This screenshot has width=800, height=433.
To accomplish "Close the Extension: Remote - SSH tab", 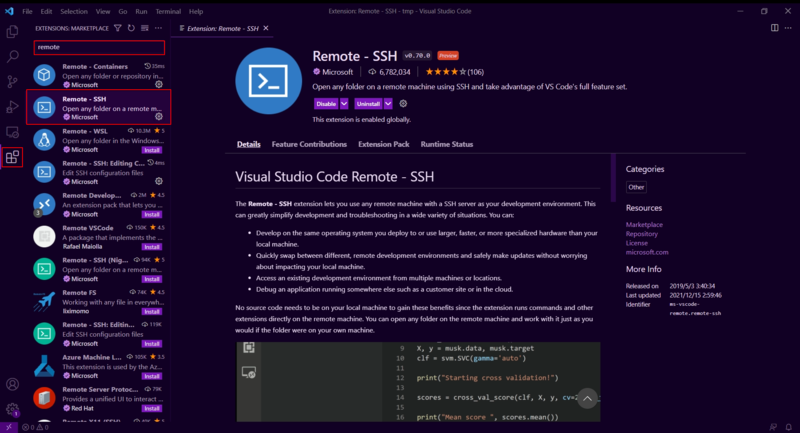I will (266, 29).
